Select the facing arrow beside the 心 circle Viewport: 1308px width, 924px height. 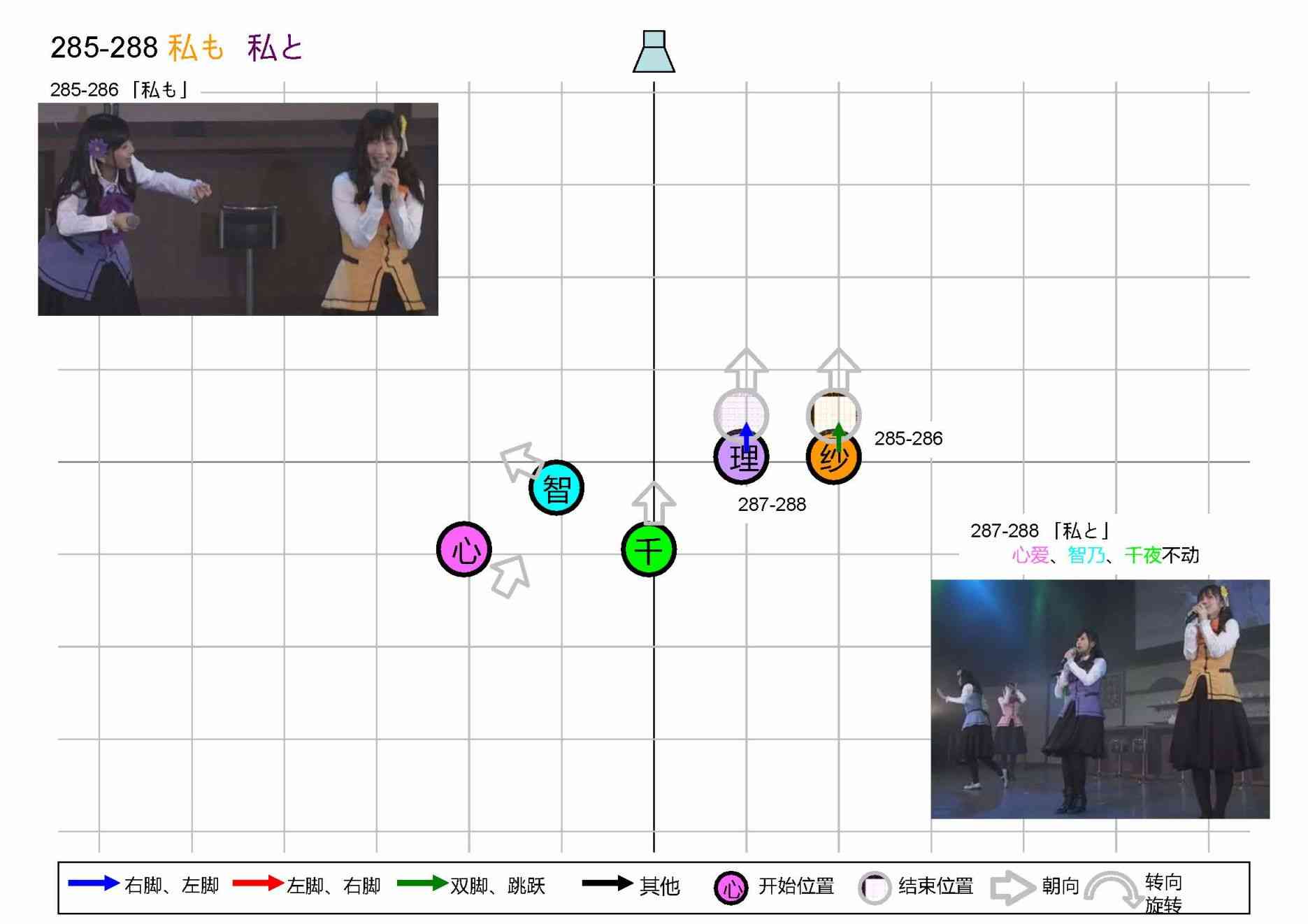(x=510, y=576)
